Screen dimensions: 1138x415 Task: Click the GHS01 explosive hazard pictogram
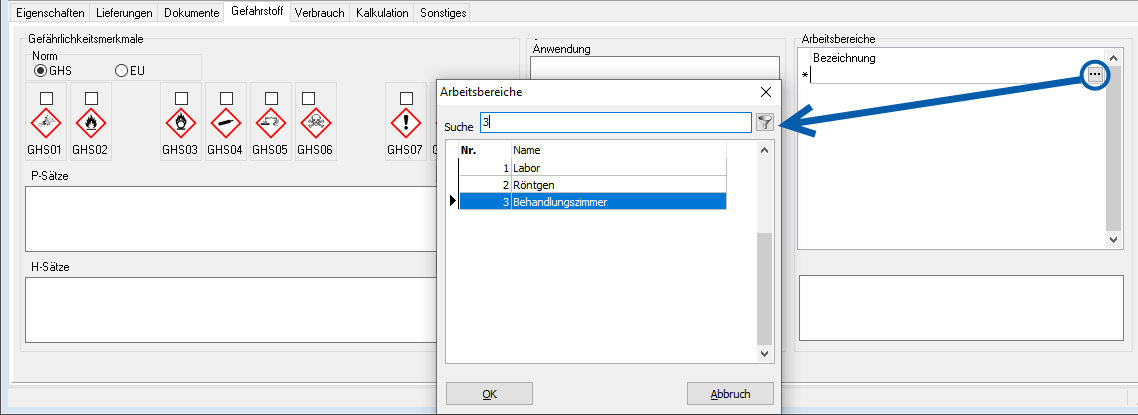(46, 125)
